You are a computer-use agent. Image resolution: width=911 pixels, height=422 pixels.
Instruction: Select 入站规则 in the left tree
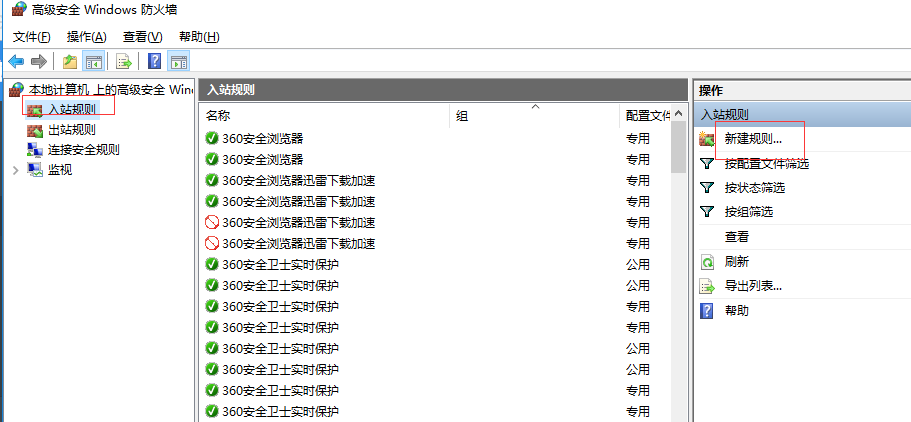point(71,109)
